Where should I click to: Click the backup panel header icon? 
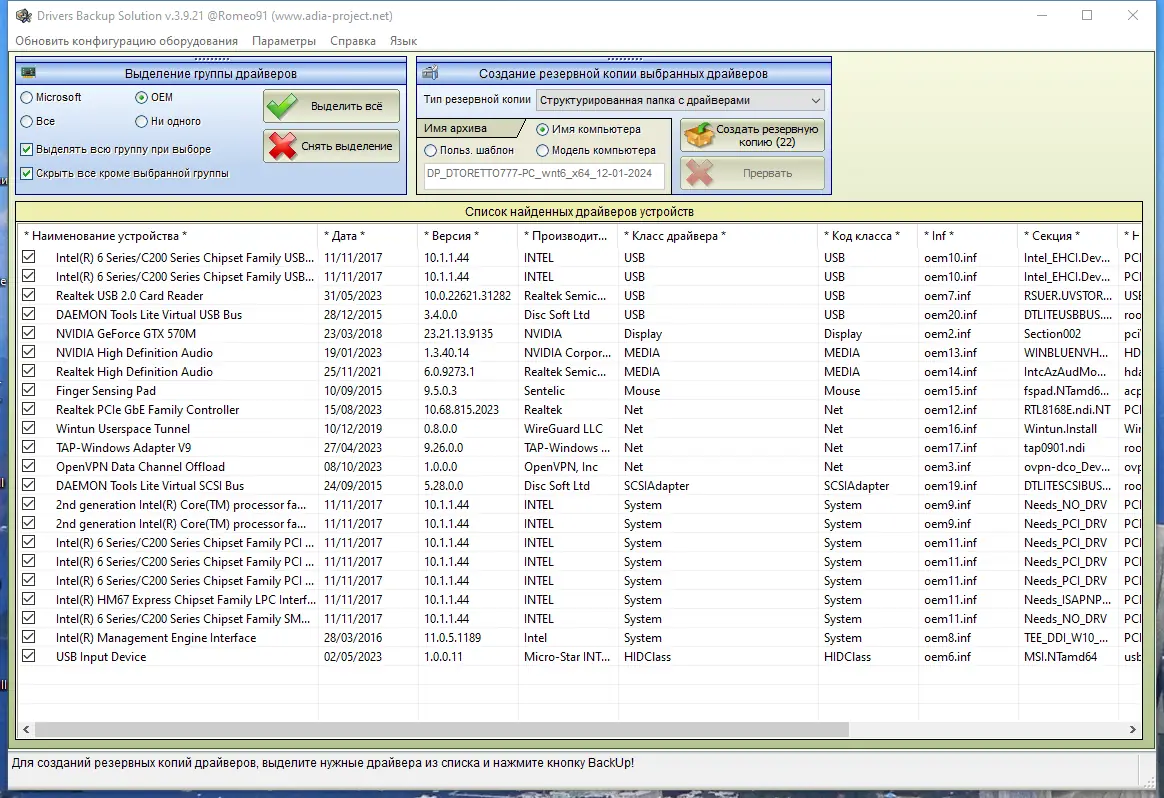tap(430, 73)
